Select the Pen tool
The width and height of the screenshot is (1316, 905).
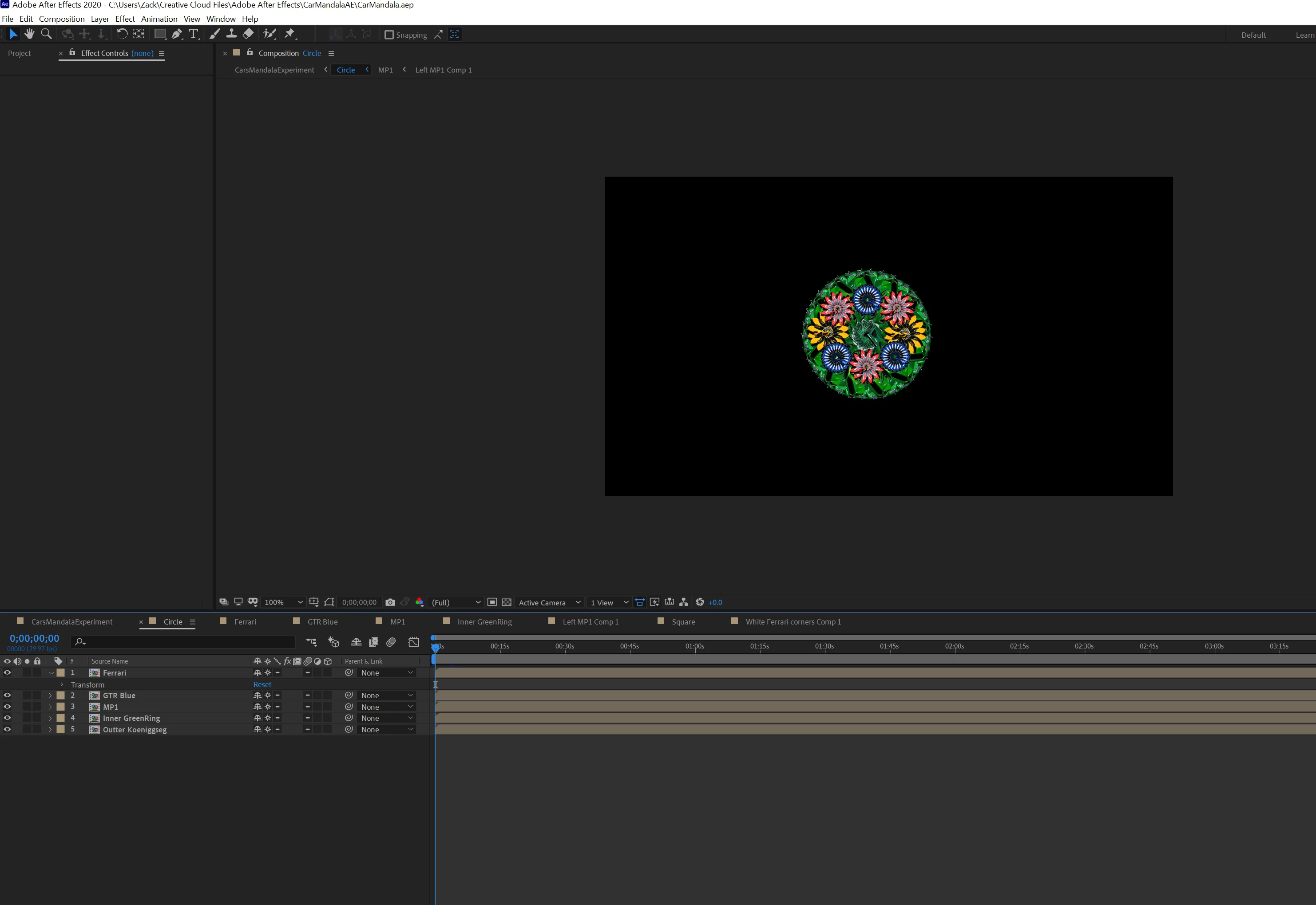tap(177, 34)
